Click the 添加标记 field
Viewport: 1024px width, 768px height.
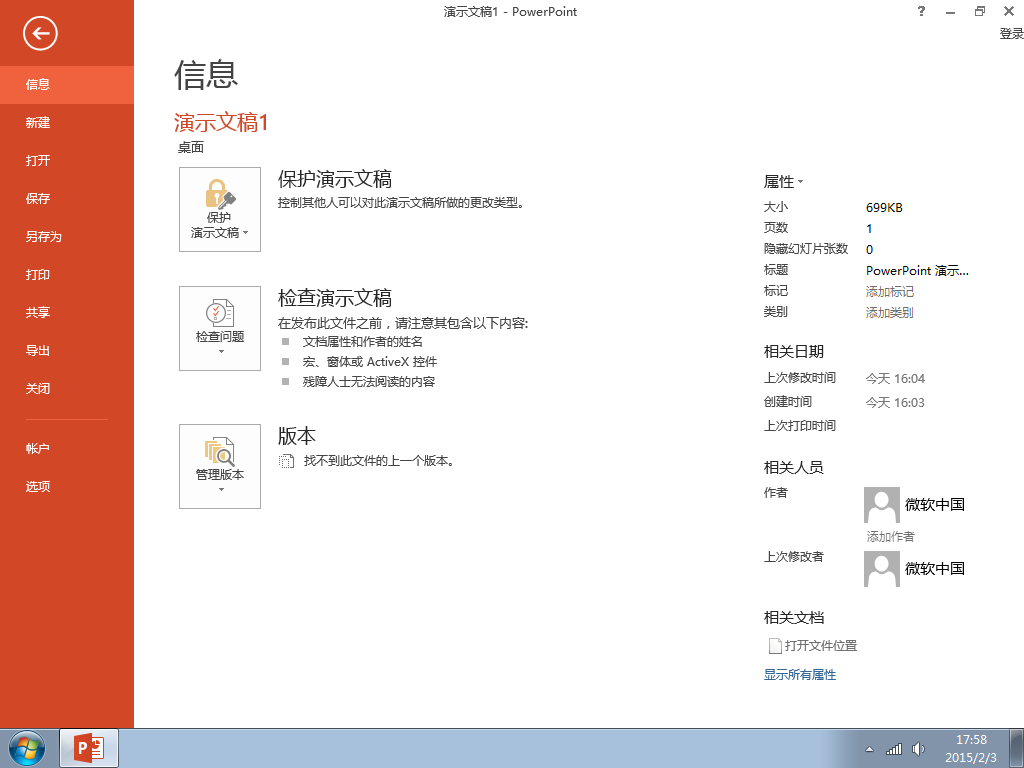point(889,291)
